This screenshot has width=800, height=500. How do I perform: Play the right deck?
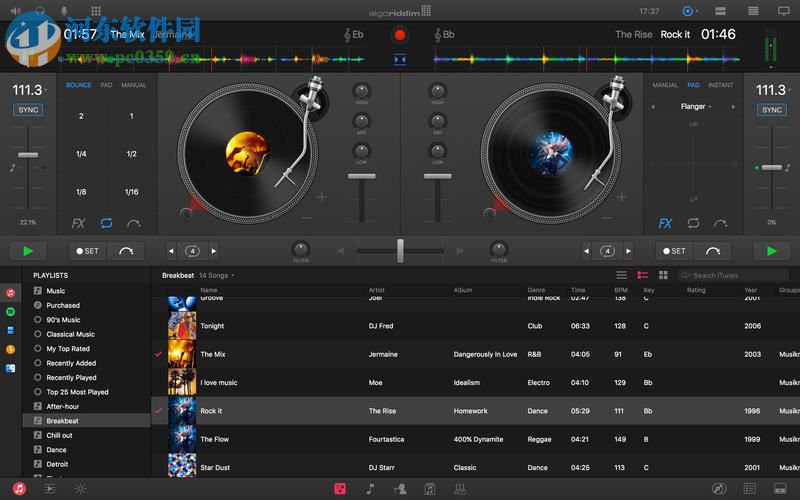tap(772, 251)
